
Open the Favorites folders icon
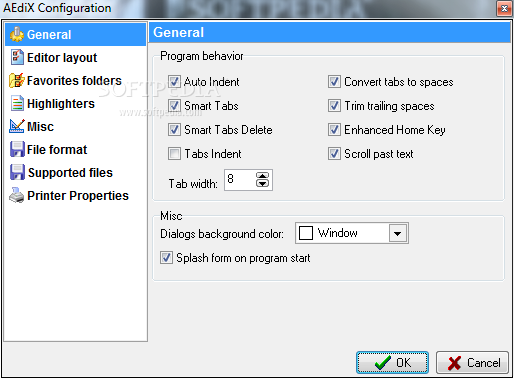pyautogui.click(x=17, y=80)
